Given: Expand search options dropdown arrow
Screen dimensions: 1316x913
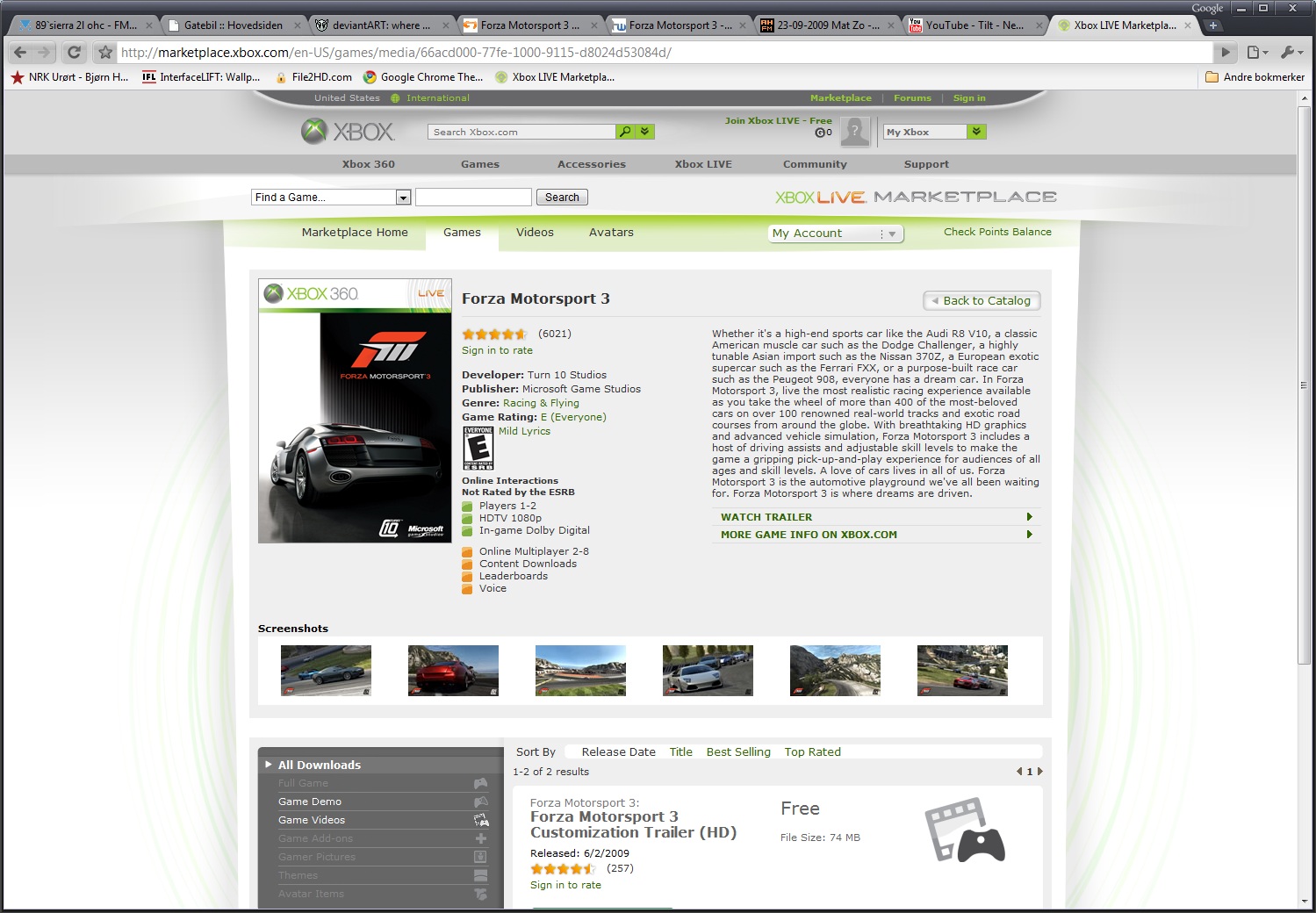Looking at the screenshot, I should coord(645,132).
